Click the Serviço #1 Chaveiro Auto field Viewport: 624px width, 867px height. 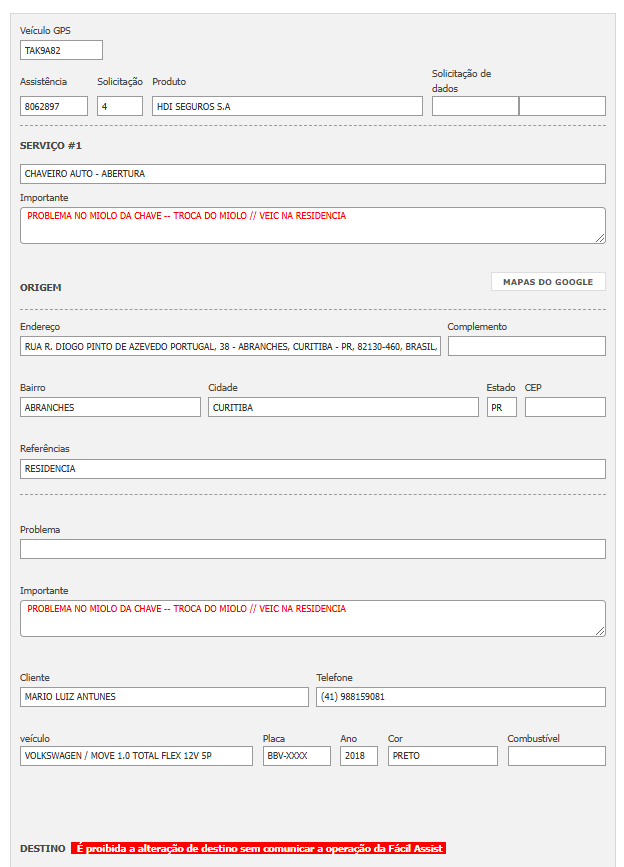point(312,174)
